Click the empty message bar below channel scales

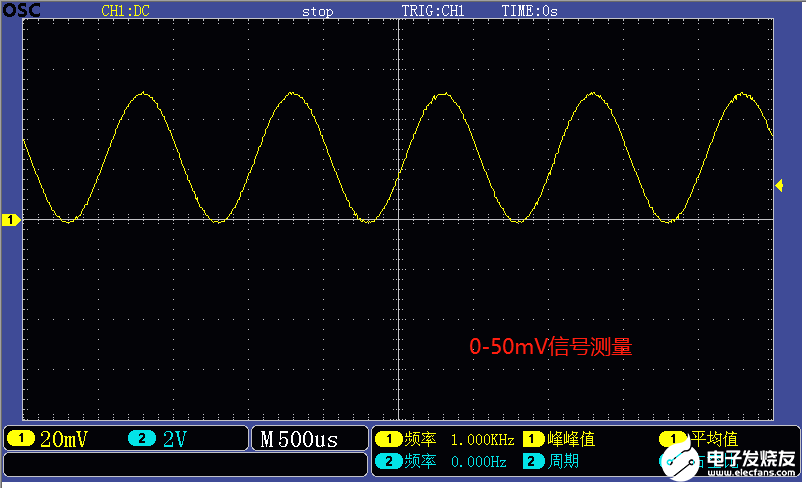[x=186, y=464]
